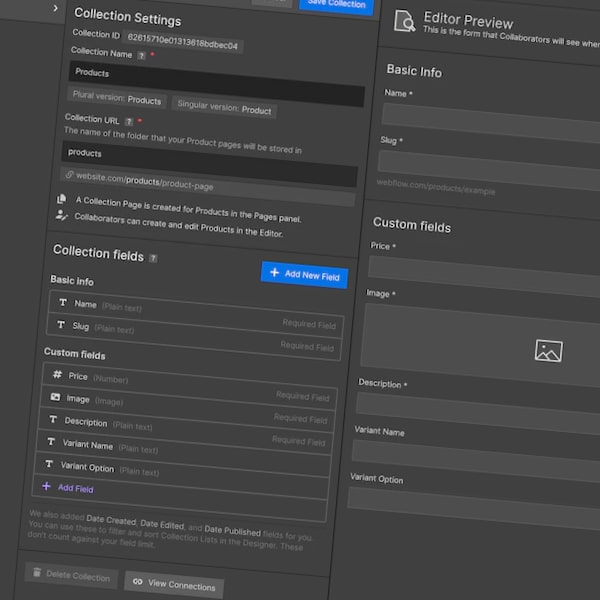Click the Variant Option input in preview
Viewport: 600px width, 600px height.
pos(474,509)
